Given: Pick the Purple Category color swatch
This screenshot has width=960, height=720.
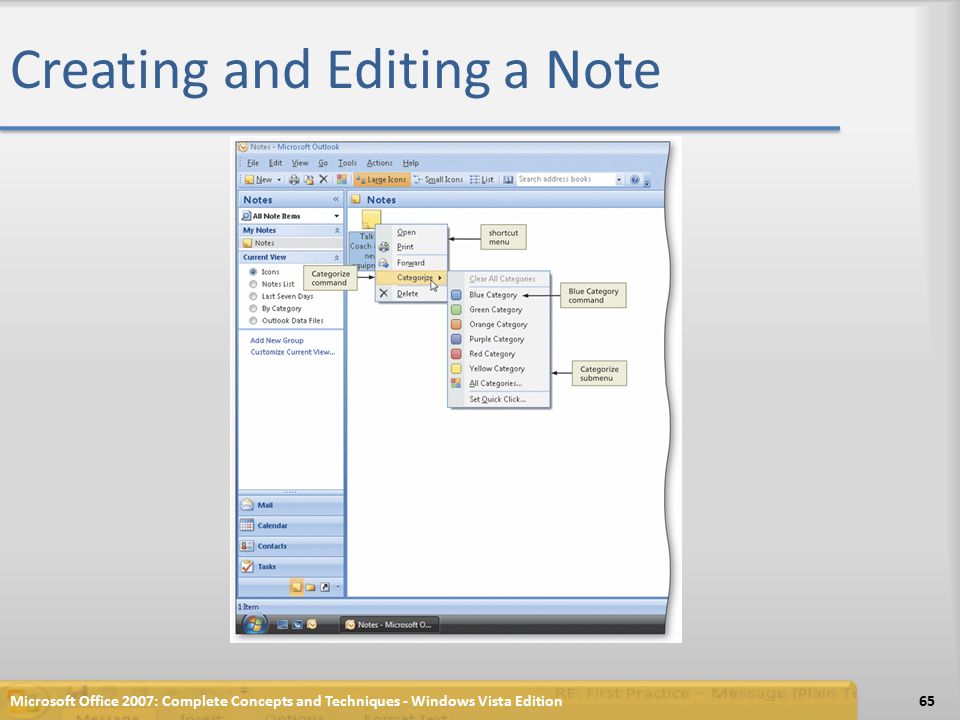Looking at the screenshot, I should tap(456, 339).
